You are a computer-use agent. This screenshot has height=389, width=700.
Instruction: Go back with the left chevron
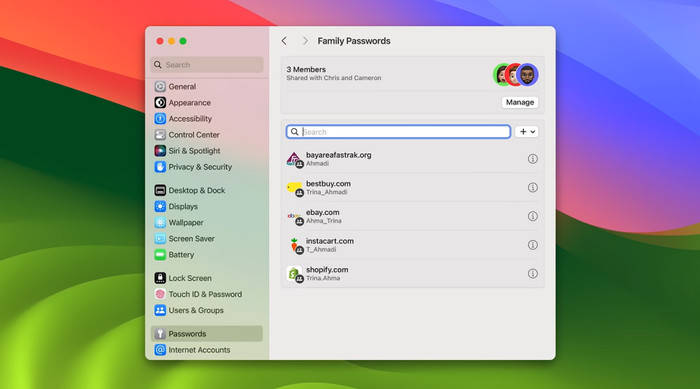284,41
